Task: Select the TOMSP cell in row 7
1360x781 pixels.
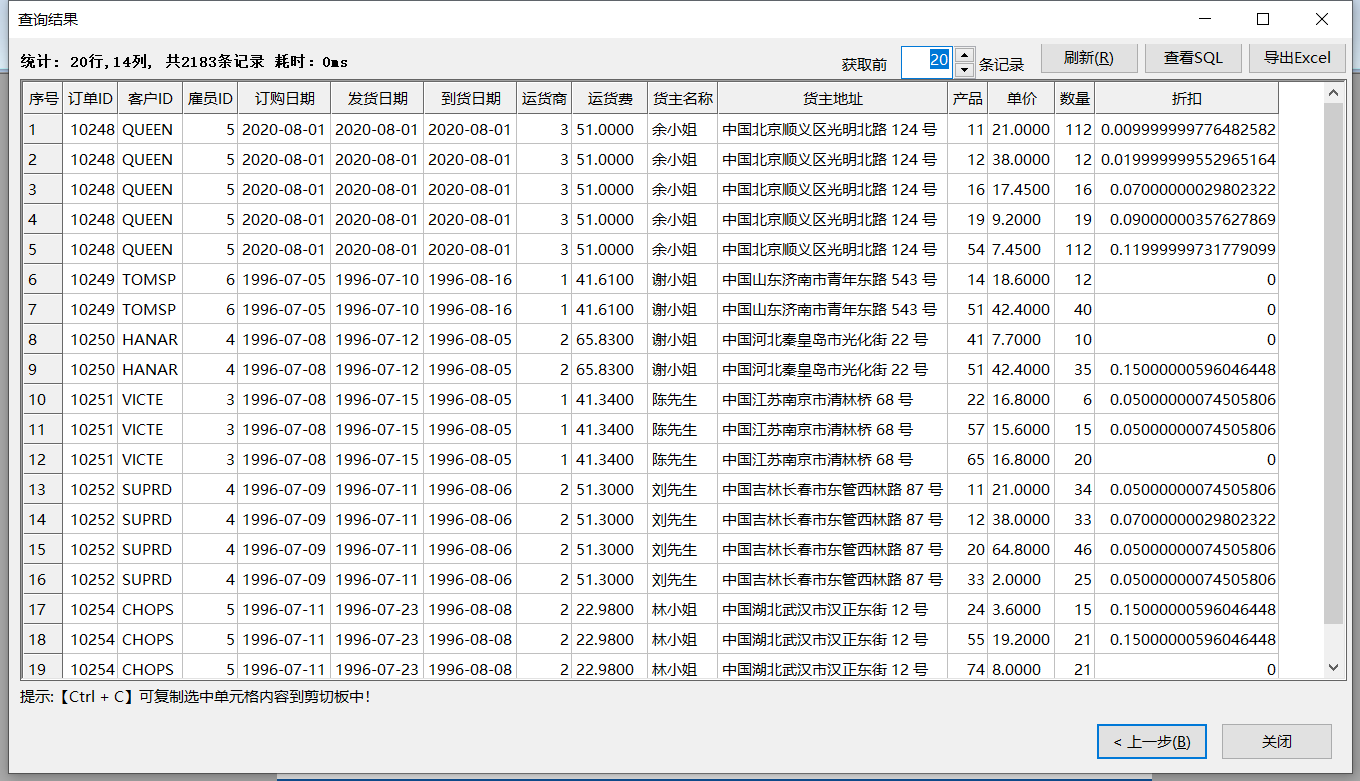Action: 149,309
